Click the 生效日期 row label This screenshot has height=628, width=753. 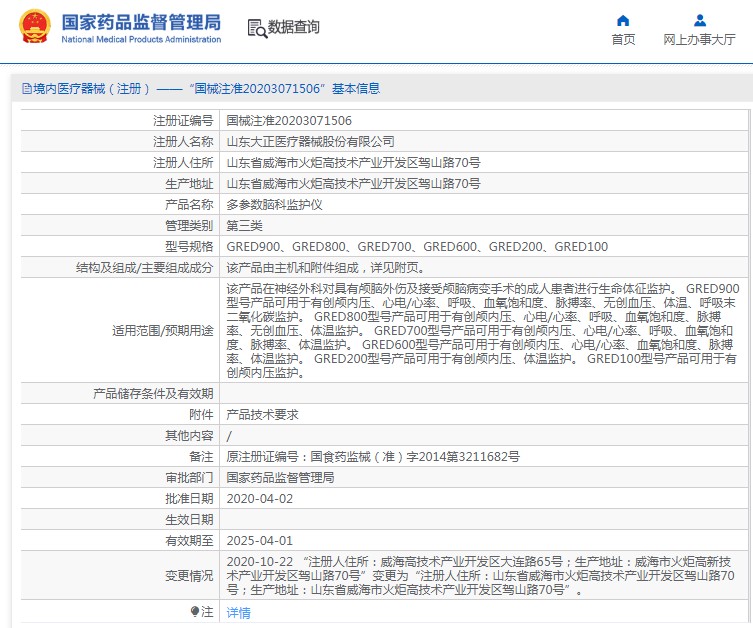[x=189, y=519]
